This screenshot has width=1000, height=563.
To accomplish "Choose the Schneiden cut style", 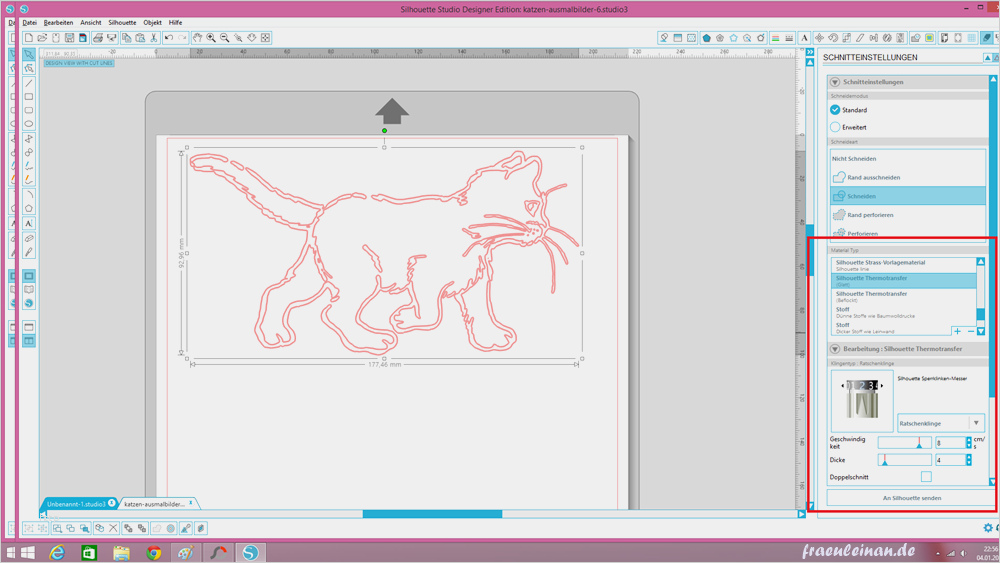I will point(908,196).
